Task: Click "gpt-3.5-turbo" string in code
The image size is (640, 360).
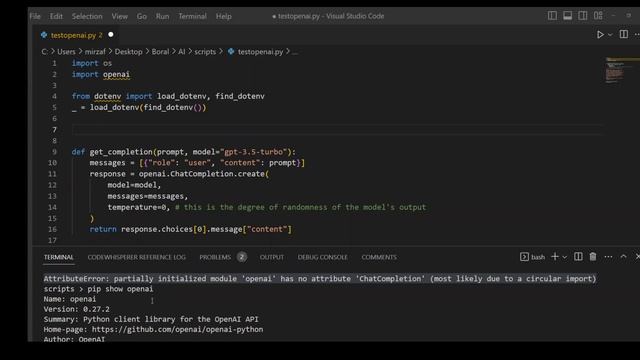Action: 255,152
